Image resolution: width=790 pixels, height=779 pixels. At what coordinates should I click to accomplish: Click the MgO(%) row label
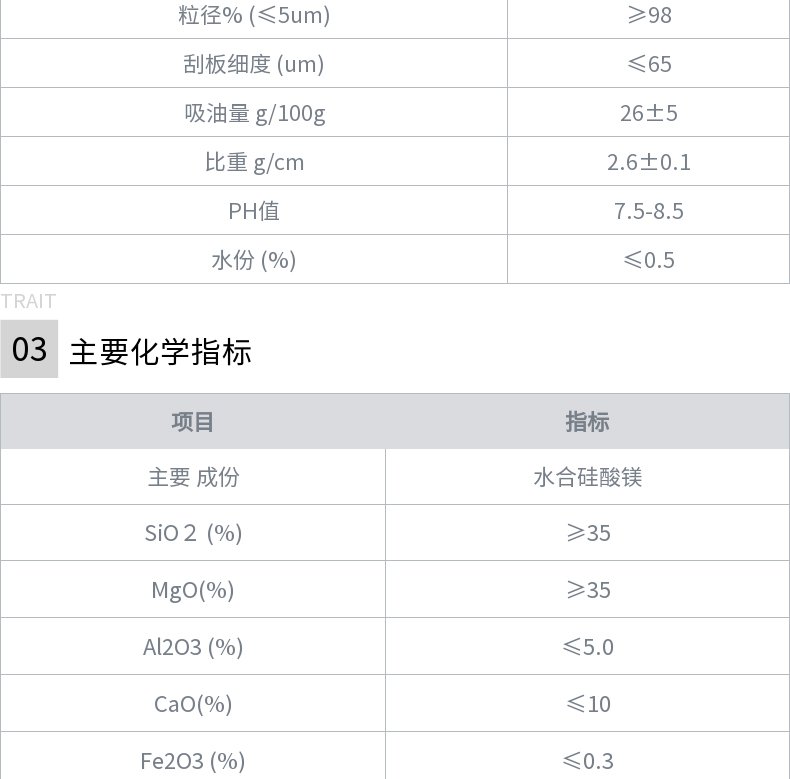pyautogui.click(x=193, y=590)
